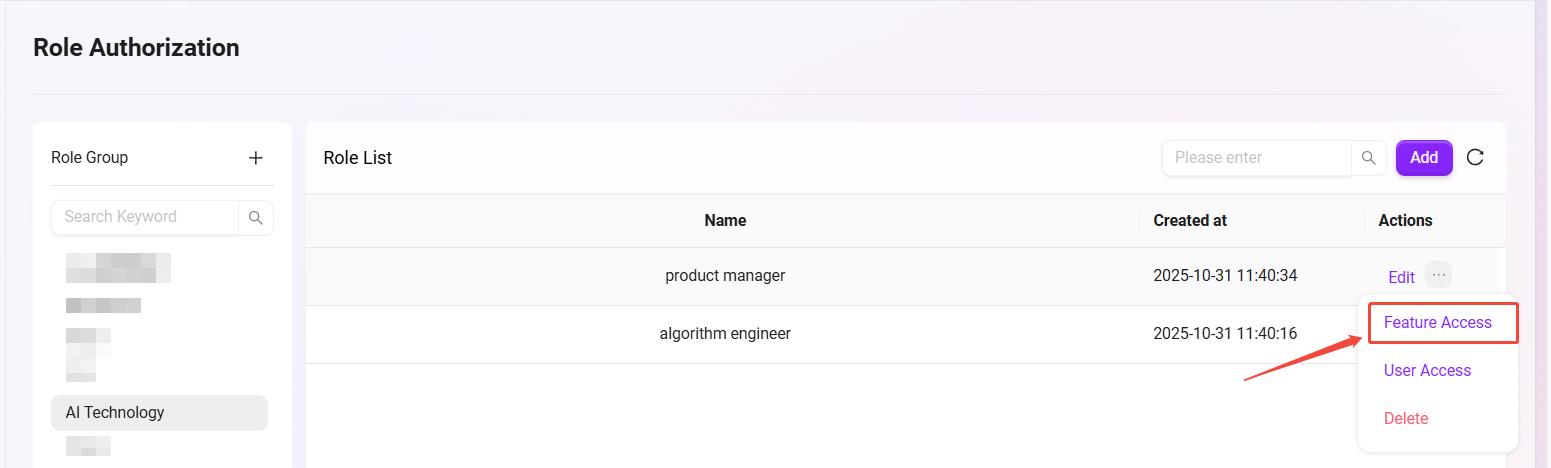The width and height of the screenshot is (1551, 468).
Task: Select the algorithm engineer row
Action: click(725, 333)
